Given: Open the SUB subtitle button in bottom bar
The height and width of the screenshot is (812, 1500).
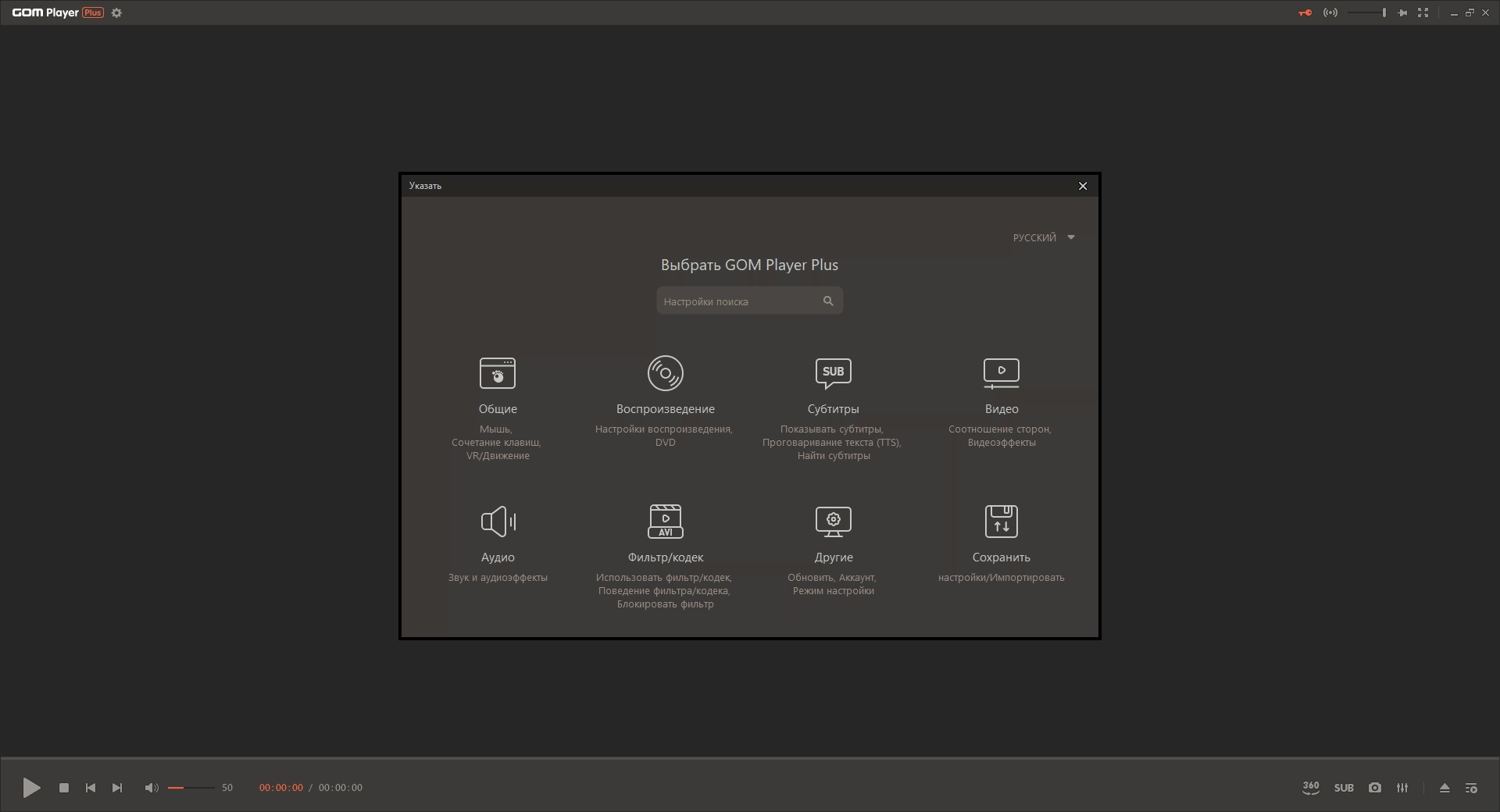Looking at the screenshot, I should tap(1344, 788).
